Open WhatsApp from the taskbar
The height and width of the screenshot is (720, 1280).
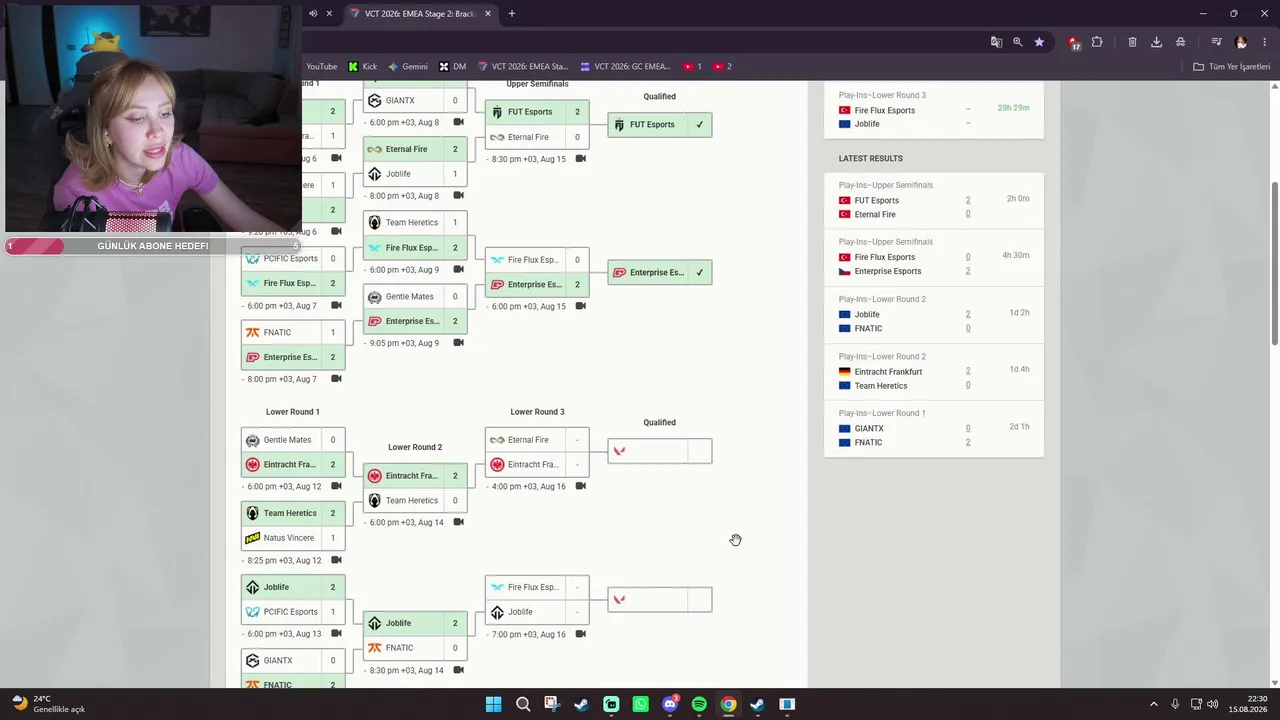click(641, 704)
